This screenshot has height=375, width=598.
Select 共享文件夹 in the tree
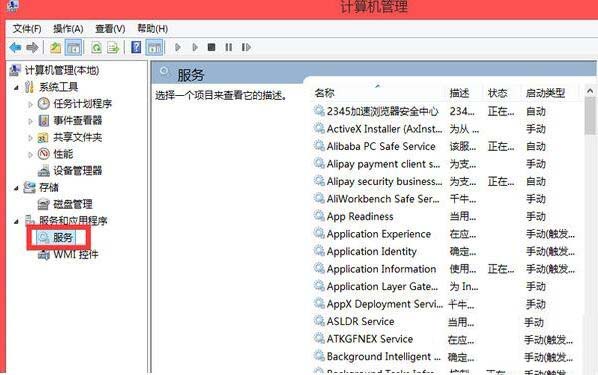(78, 137)
